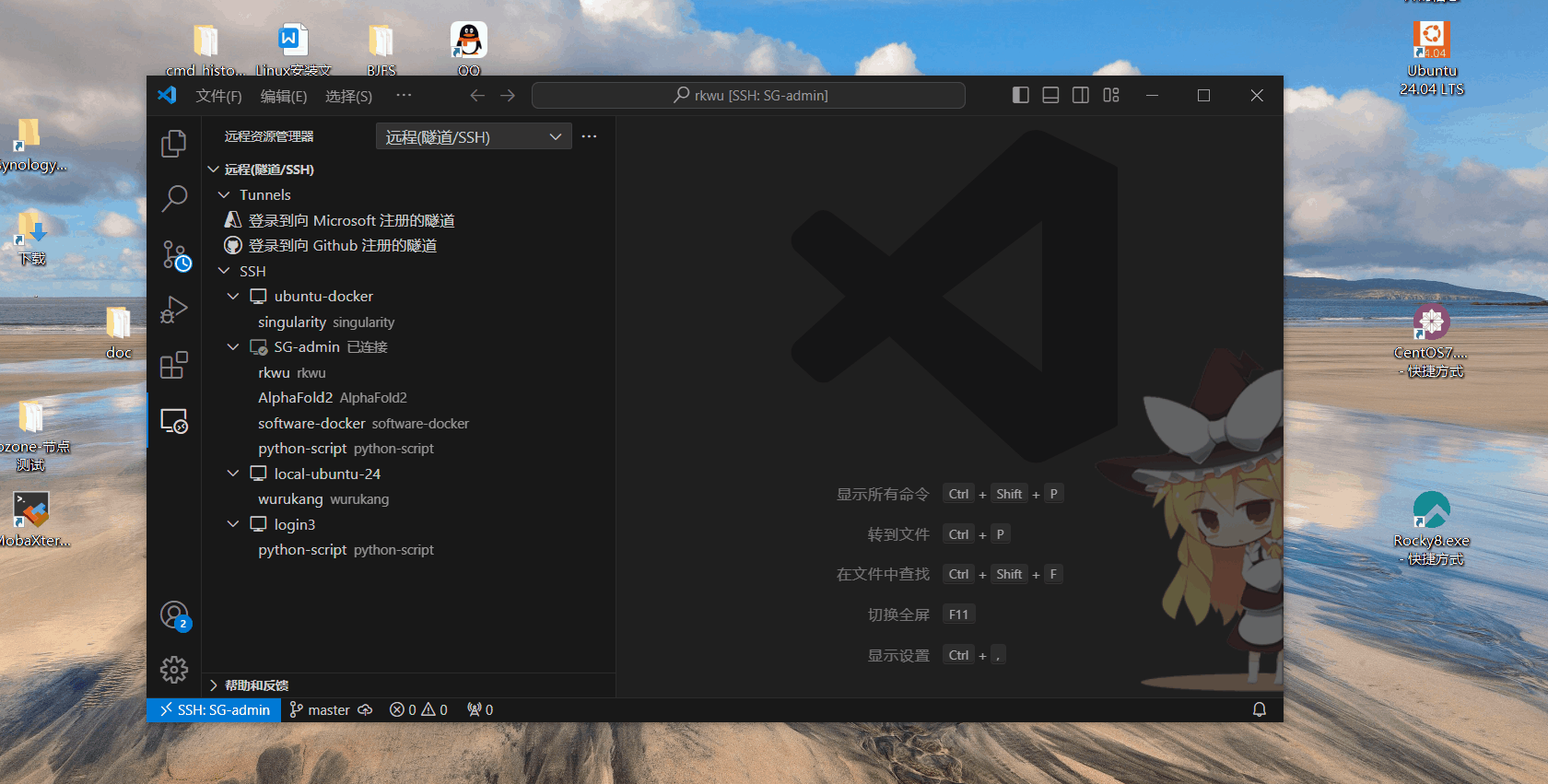Open errors and warnings status item
The image size is (1548, 784).
pos(418,709)
